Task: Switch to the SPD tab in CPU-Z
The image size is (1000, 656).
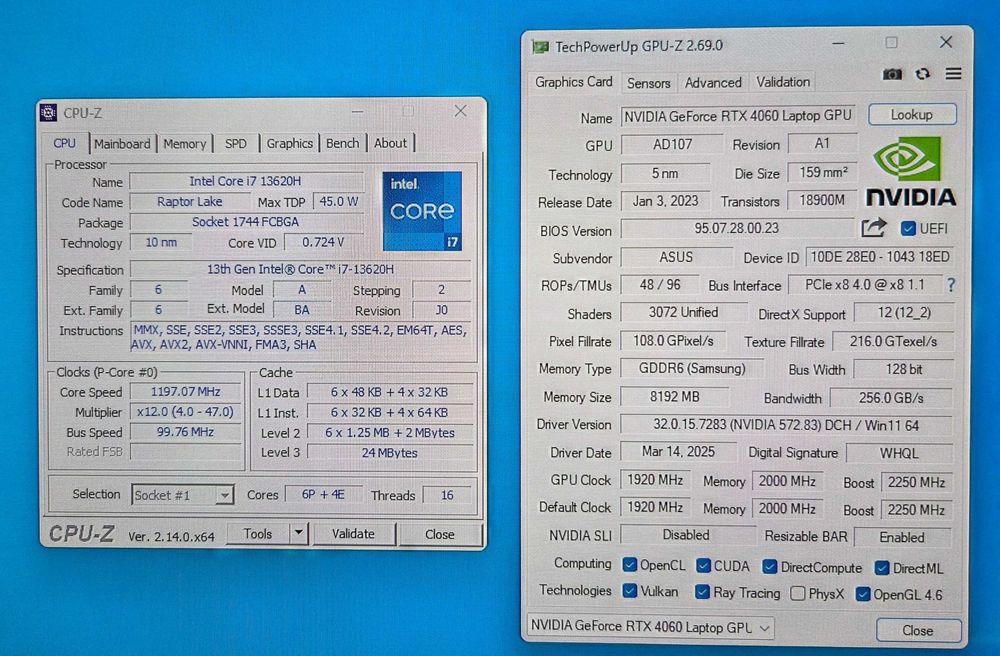Action: click(235, 143)
